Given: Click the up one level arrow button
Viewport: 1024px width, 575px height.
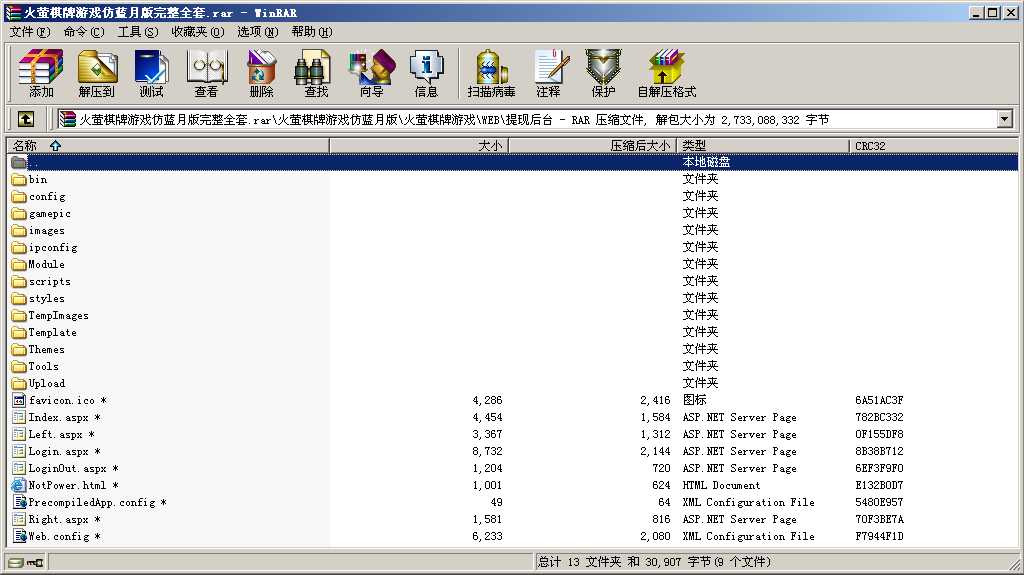Looking at the screenshot, I should coord(26,120).
